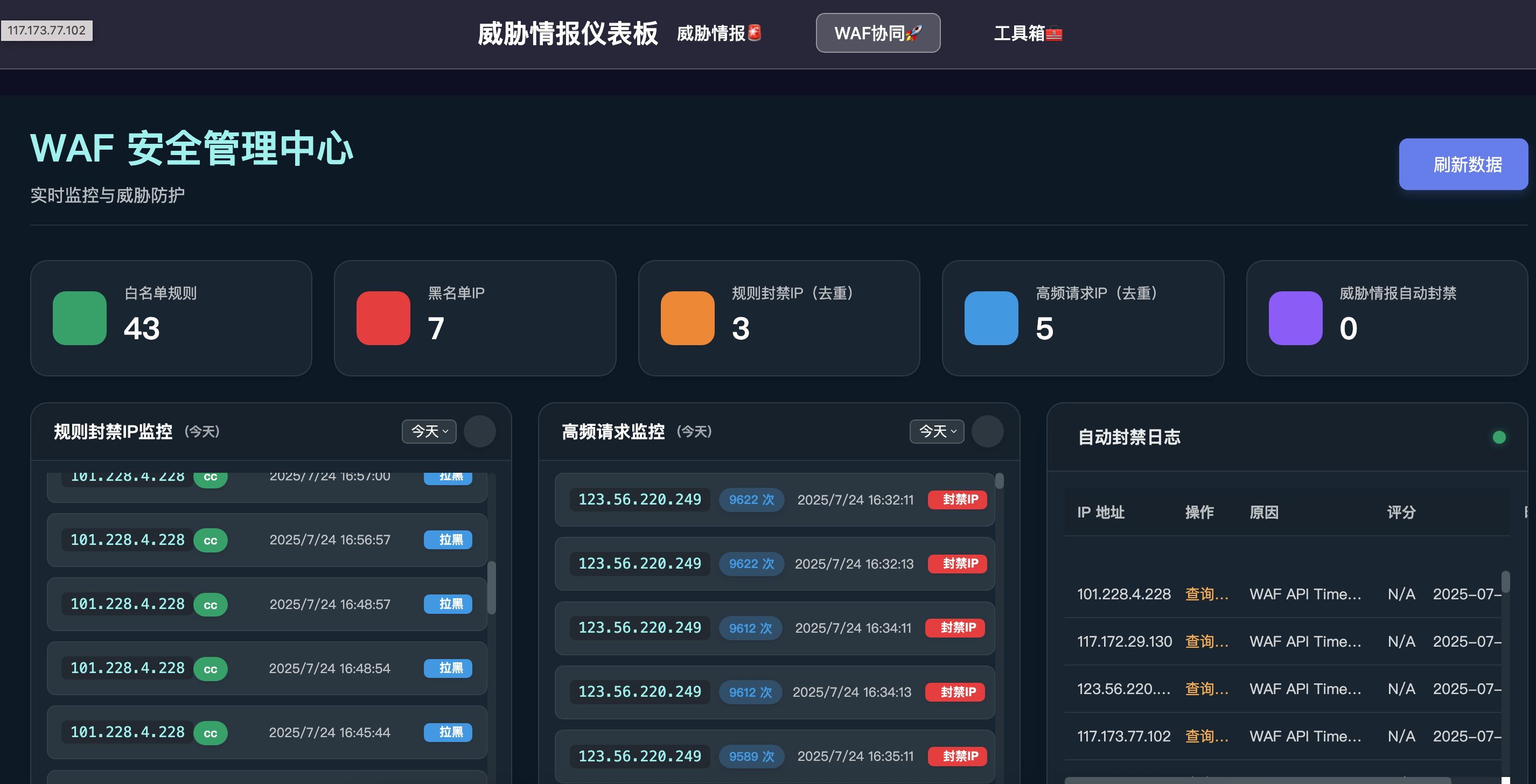Click the purple threat intel auto-block icon
This screenshot has height=784, width=1536.
1295,318
